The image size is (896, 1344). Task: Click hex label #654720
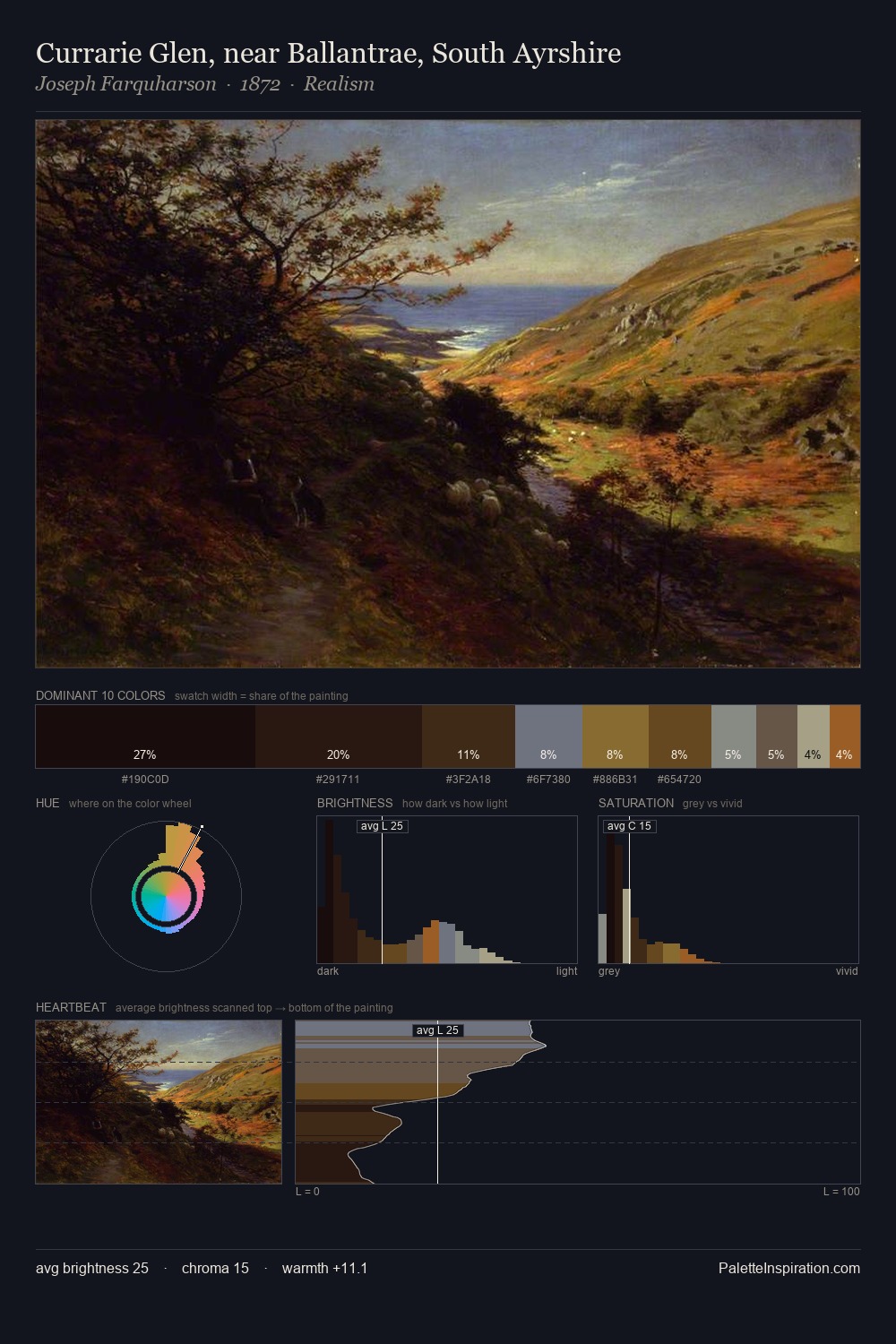pyautogui.click(x=679, y=780)
